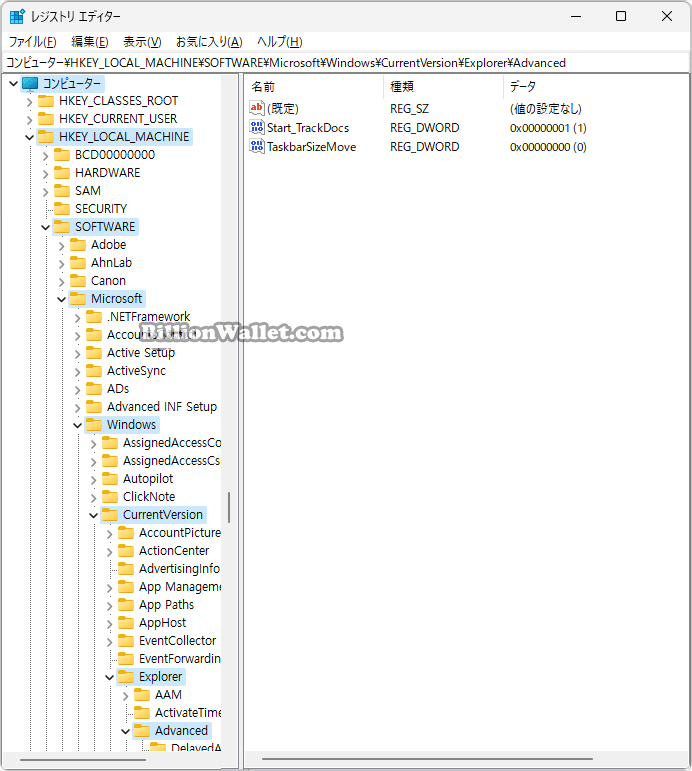This screenshot has width=692, height=771.
Task: Select the .NETFramework tree key
Action: (x=149, y=317)
